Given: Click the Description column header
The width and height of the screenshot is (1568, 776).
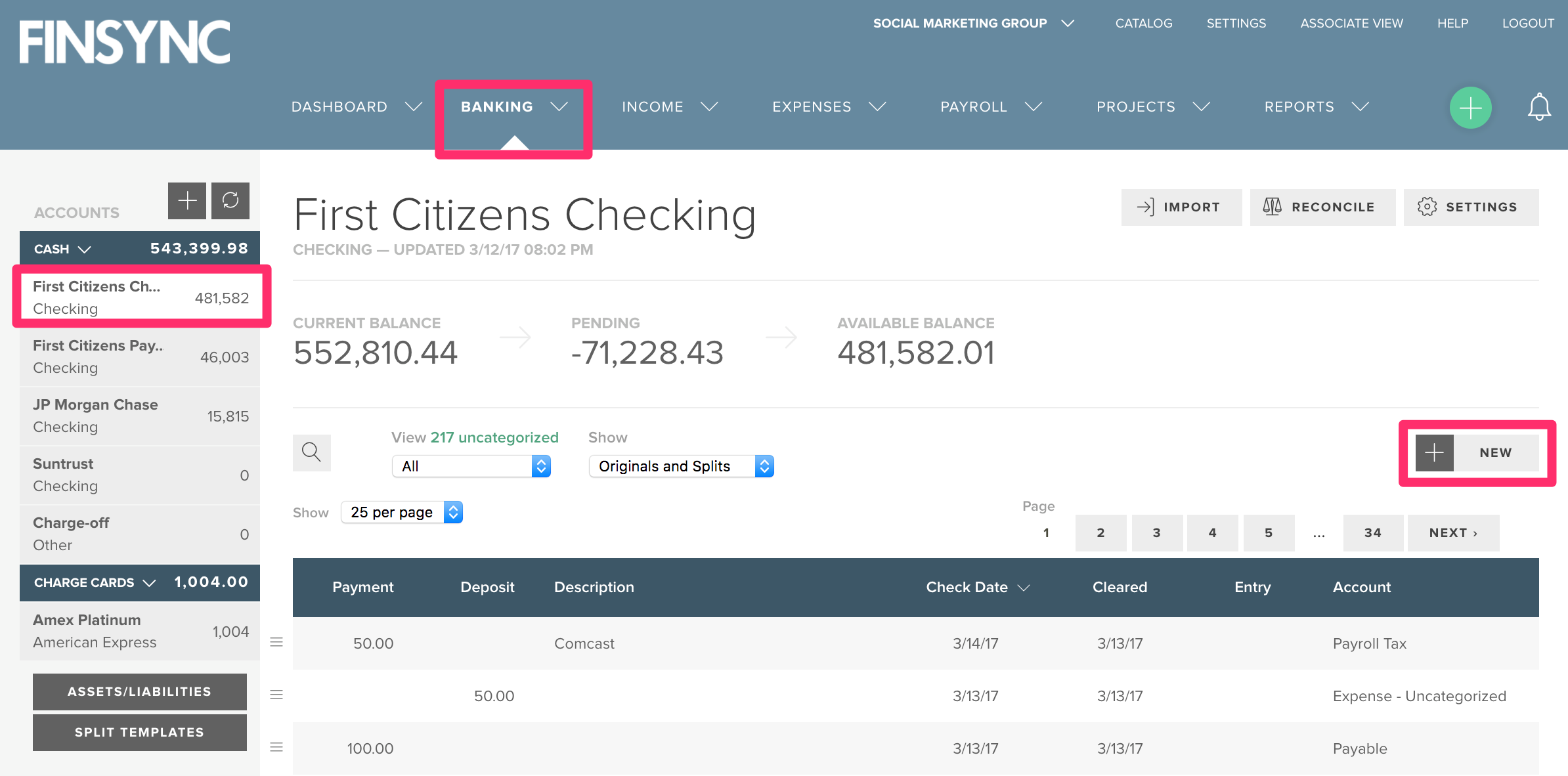Looking at the screenshot, I should point(594,587).
